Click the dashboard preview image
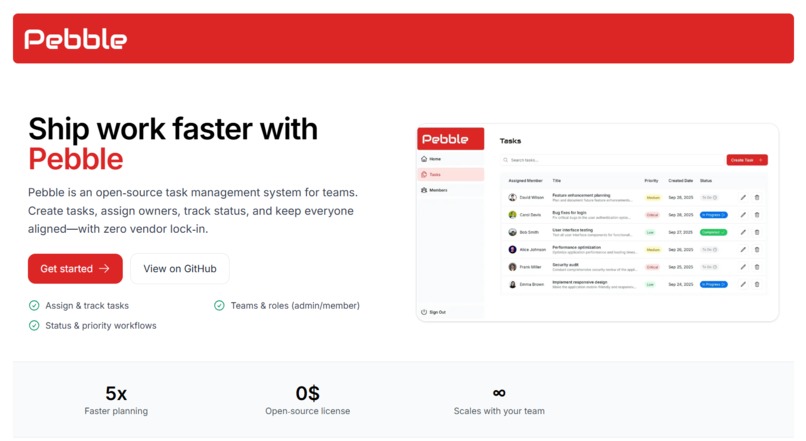The image size is (806, 441). [597, 223]
